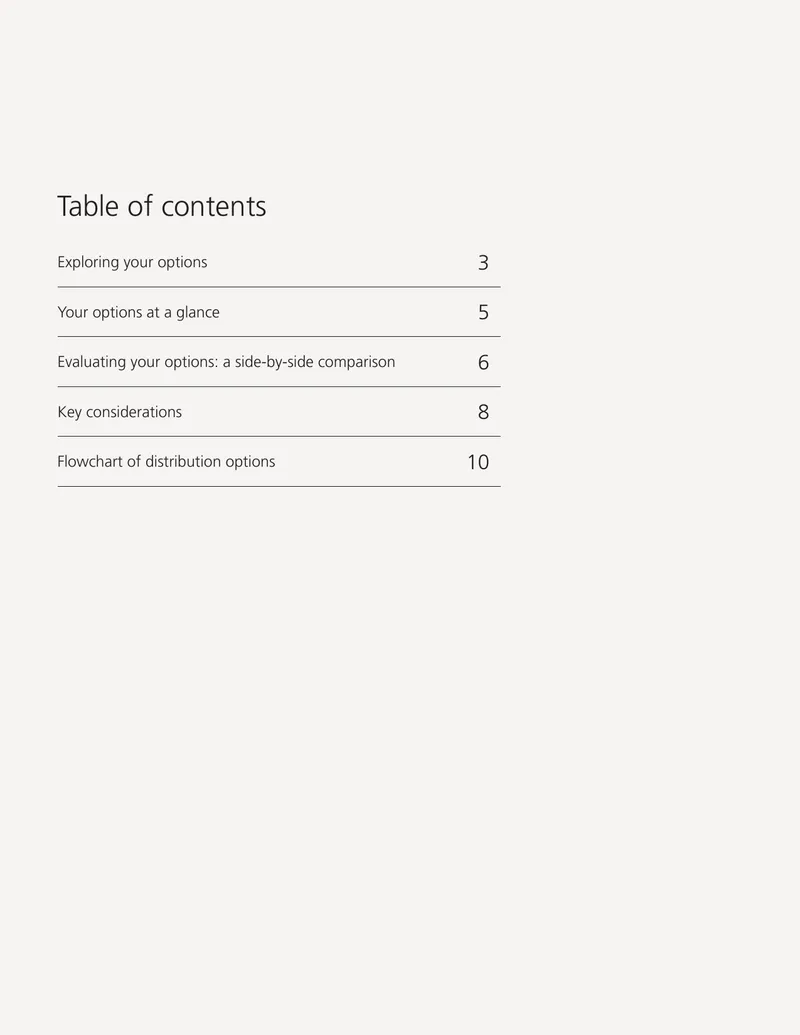Screen dimensions: 800x1035
Task: Click page number 3 in contents
Action: (483, 263)
